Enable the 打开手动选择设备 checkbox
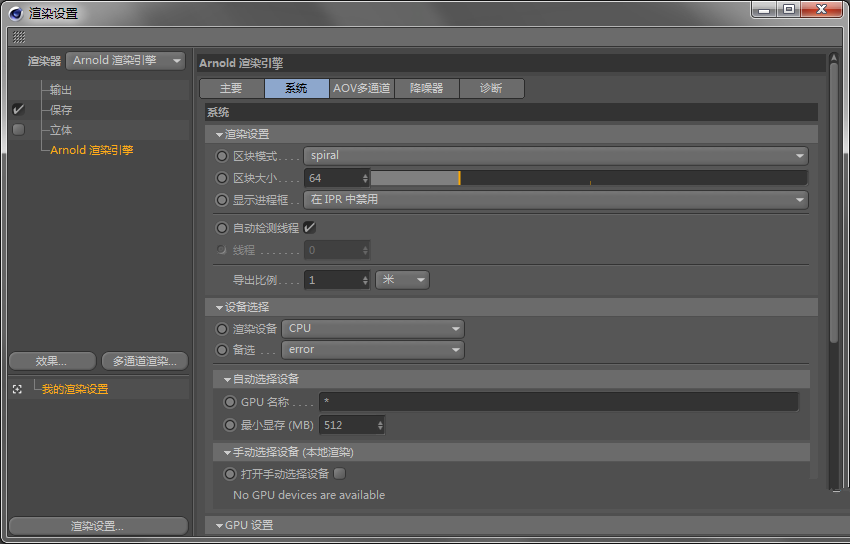This screenshot has height=544, width=850. click(339, 473)
